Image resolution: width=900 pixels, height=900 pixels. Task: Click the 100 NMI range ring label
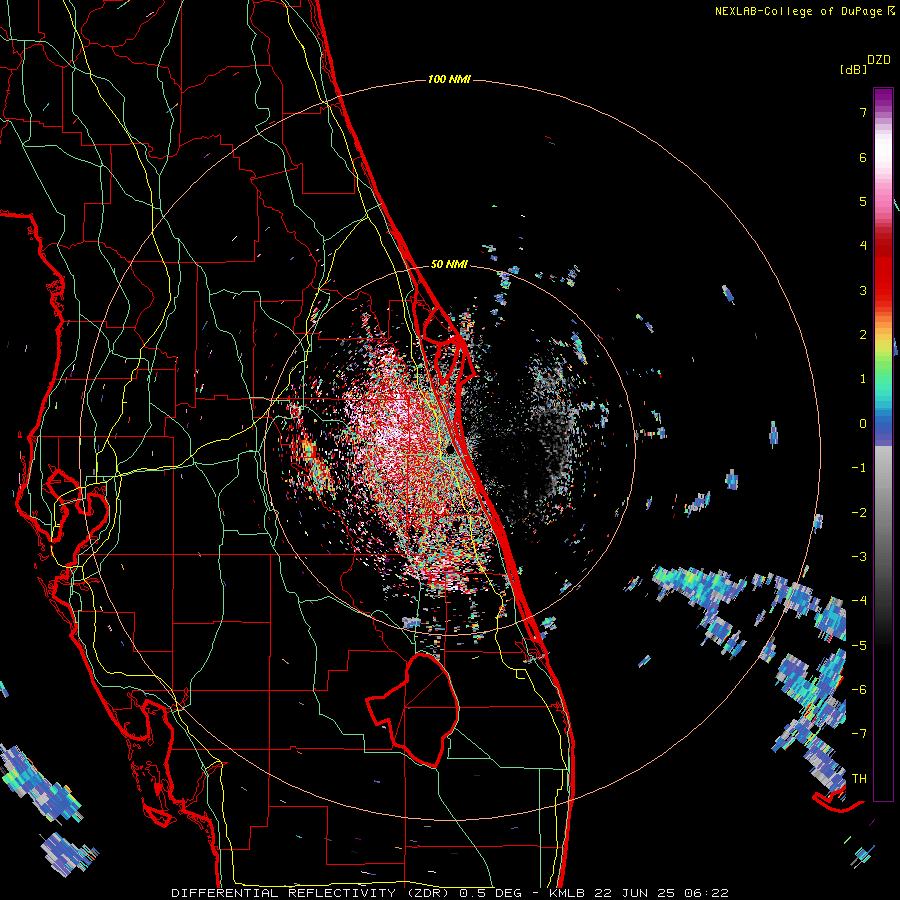pos(449,79)
